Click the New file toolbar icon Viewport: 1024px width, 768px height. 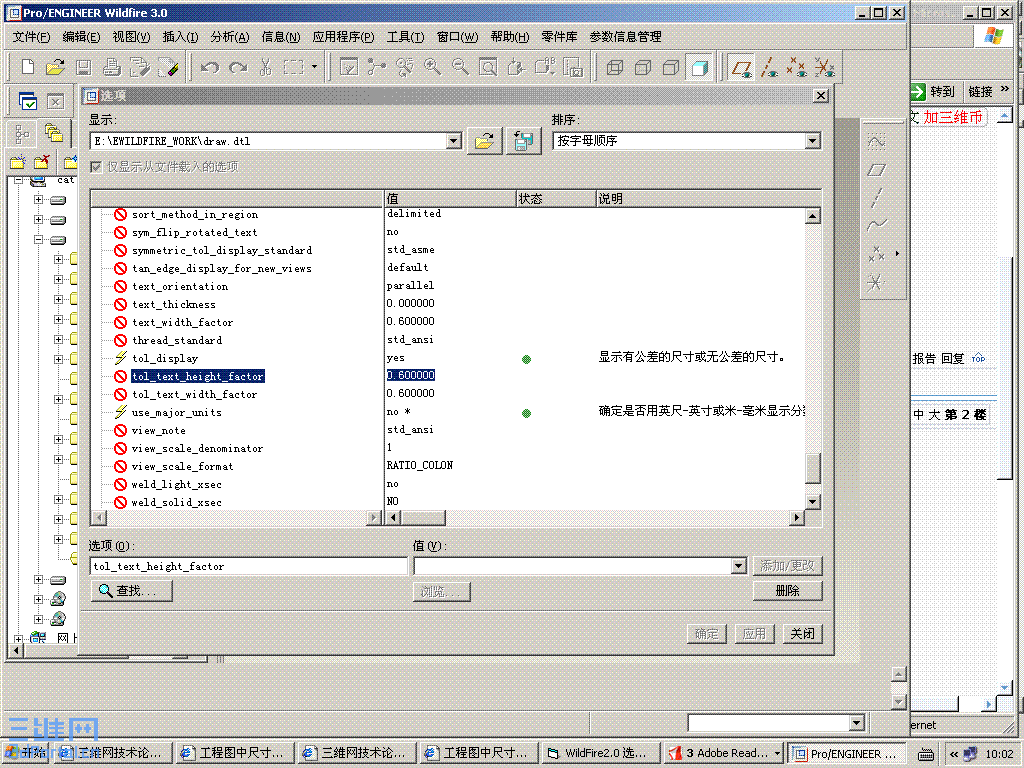click(28, 67)
